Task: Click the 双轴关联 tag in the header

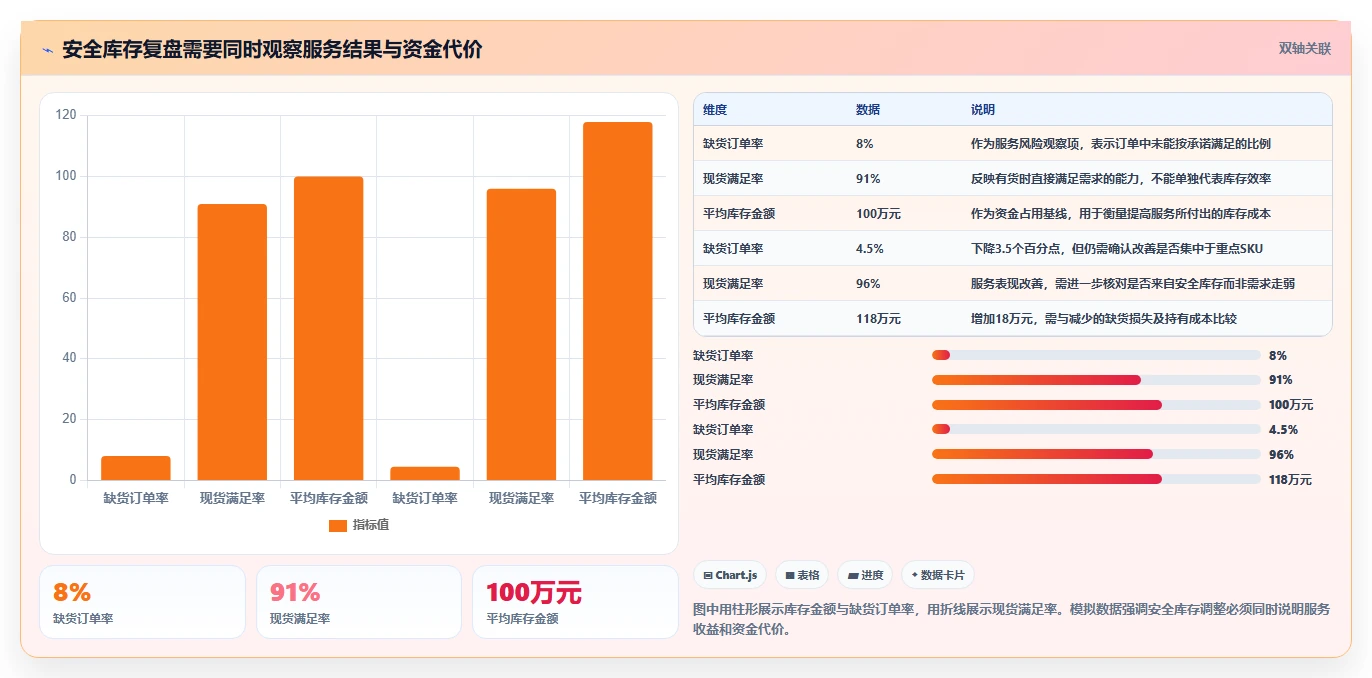Action: pyautogui.click(x=1304, y=48)
